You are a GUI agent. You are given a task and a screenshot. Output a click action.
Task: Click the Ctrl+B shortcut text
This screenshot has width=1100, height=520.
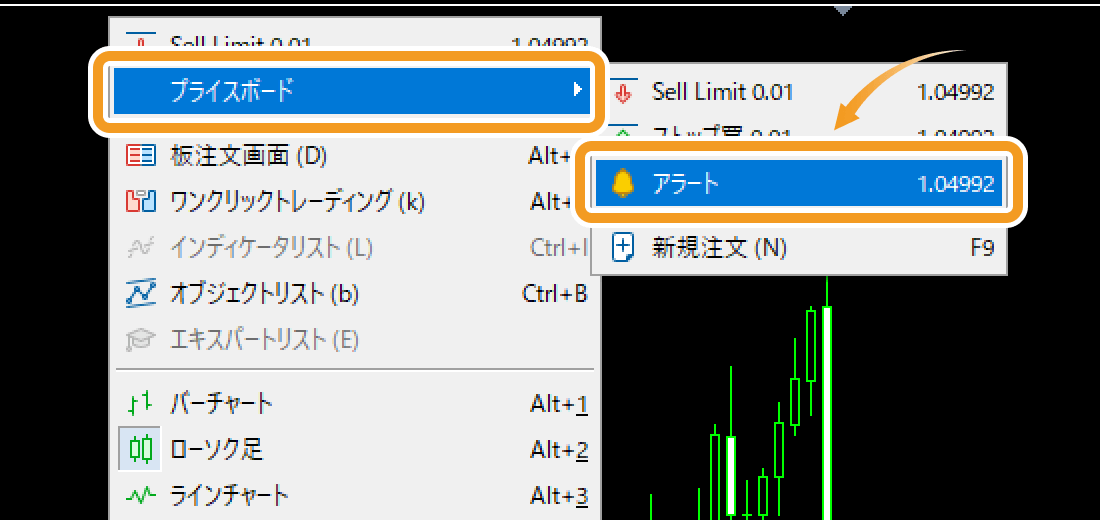point(554,293)
